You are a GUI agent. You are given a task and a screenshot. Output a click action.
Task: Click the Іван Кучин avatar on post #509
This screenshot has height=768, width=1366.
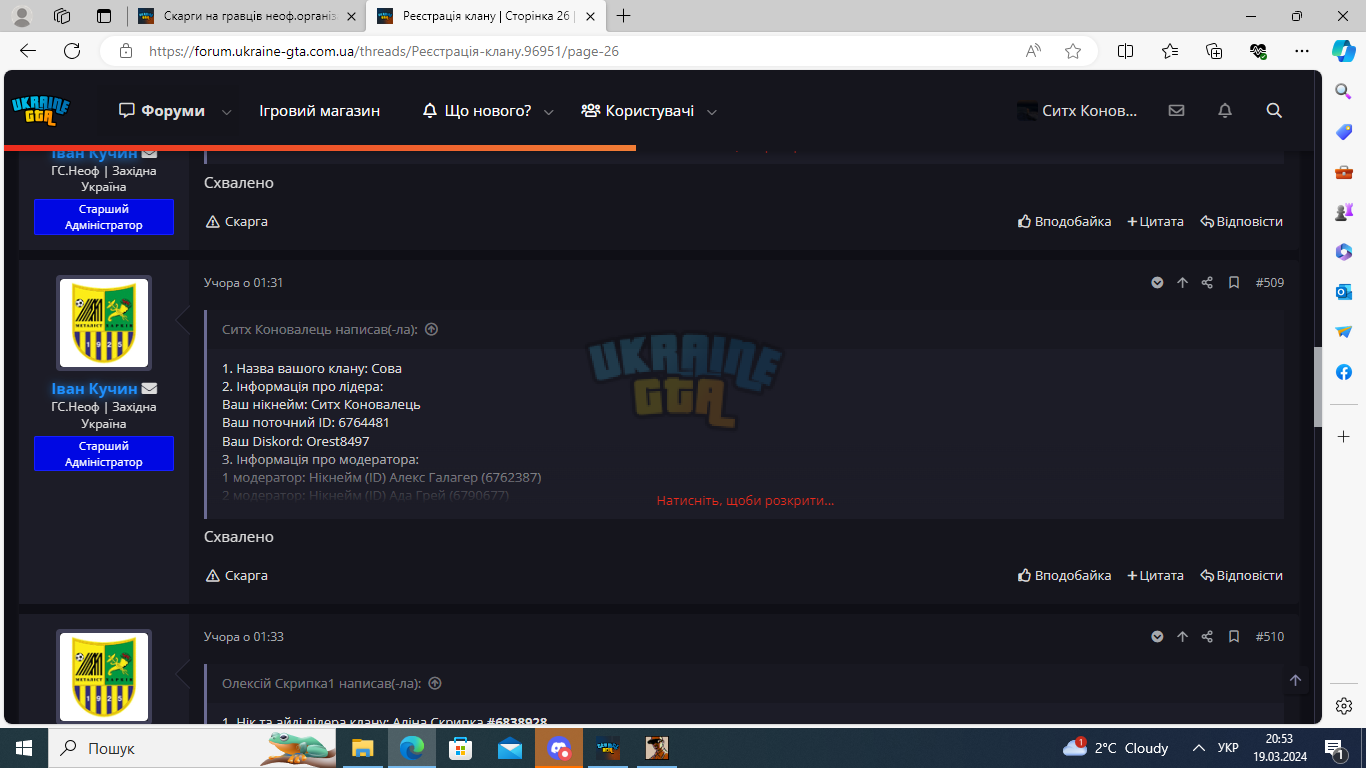104,323
